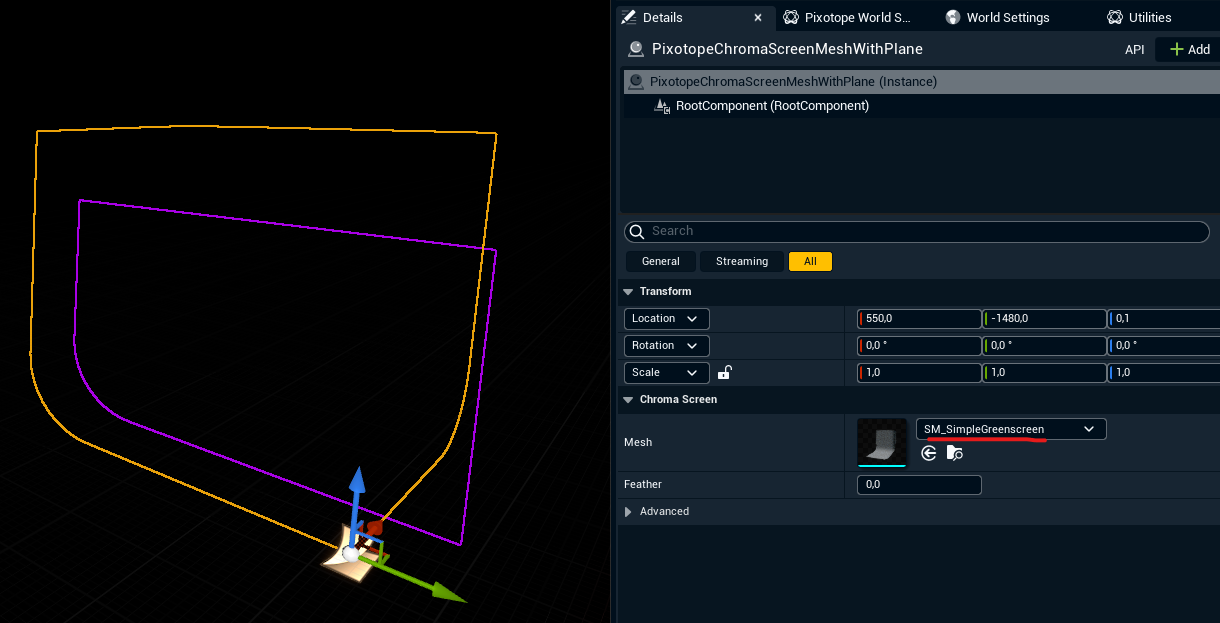The height and width of the screenshot is (623, 1220).
Task: Open the SM_SimpleGreenscreen mesh dropdown
Action: (x=1010, y=429)
